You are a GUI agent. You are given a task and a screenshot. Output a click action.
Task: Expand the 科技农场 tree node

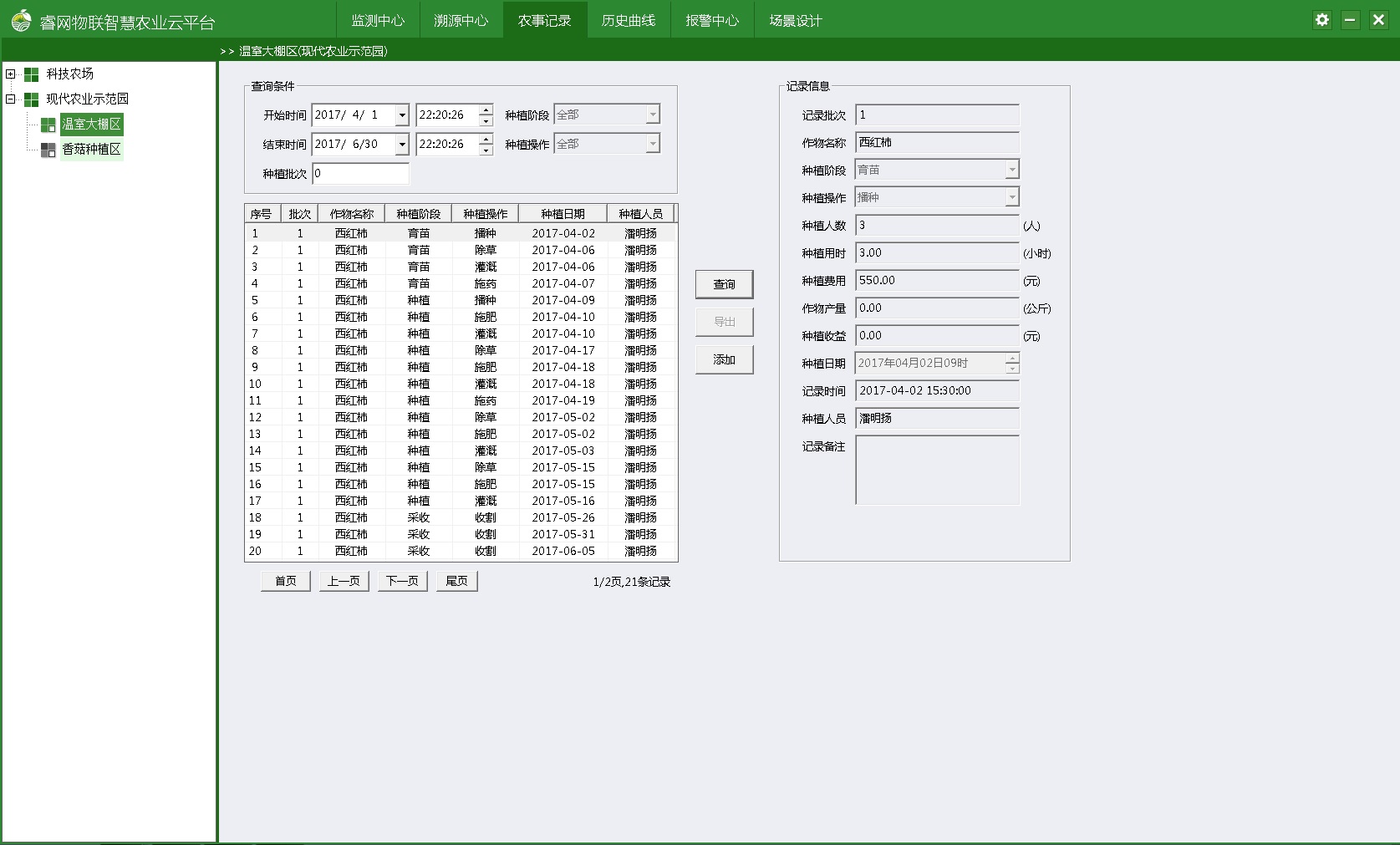pyautogui.click(x=11, y=74)
